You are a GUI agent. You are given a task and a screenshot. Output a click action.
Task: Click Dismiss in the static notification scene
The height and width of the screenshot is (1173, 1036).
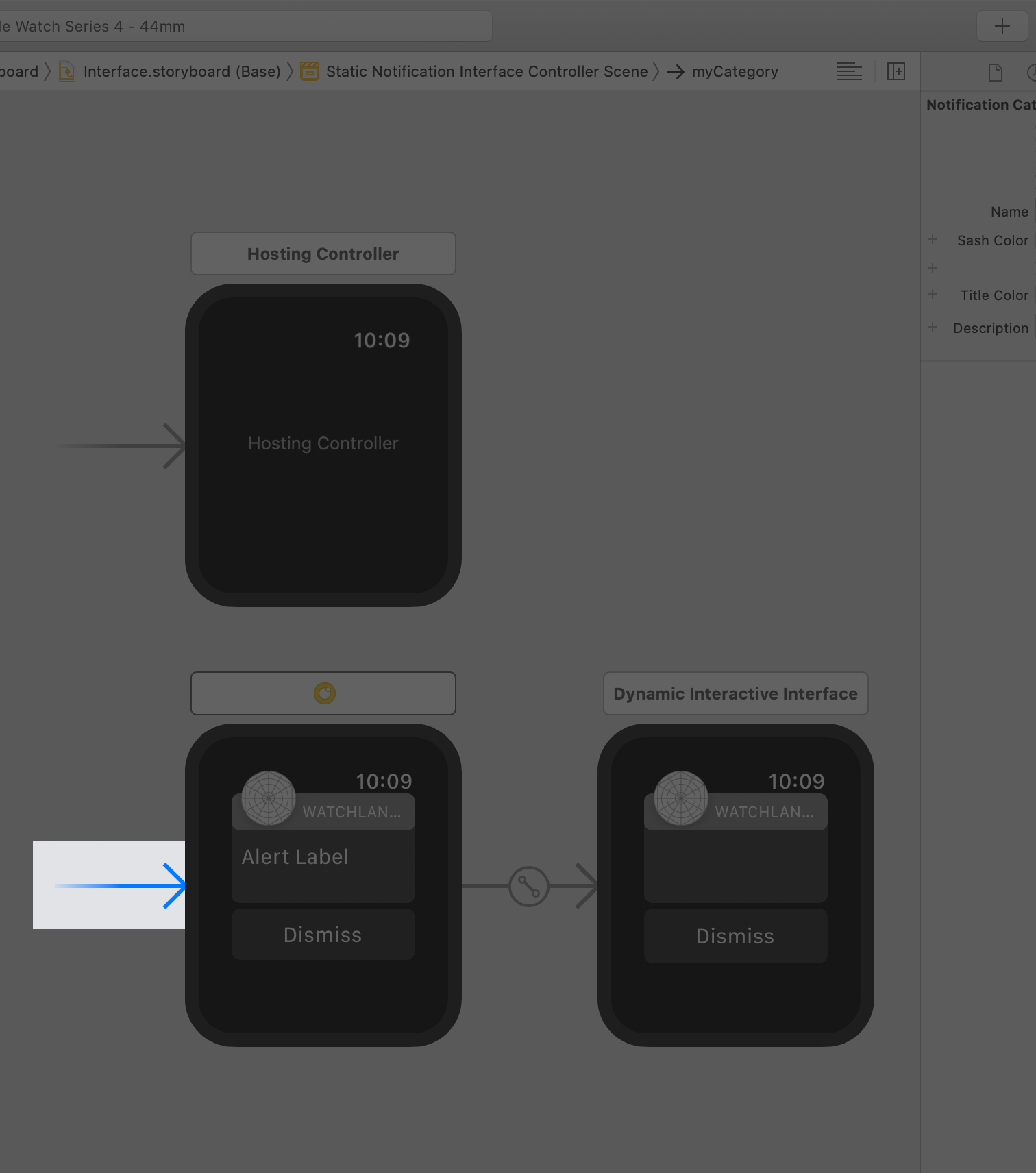(x=323, y=935)
